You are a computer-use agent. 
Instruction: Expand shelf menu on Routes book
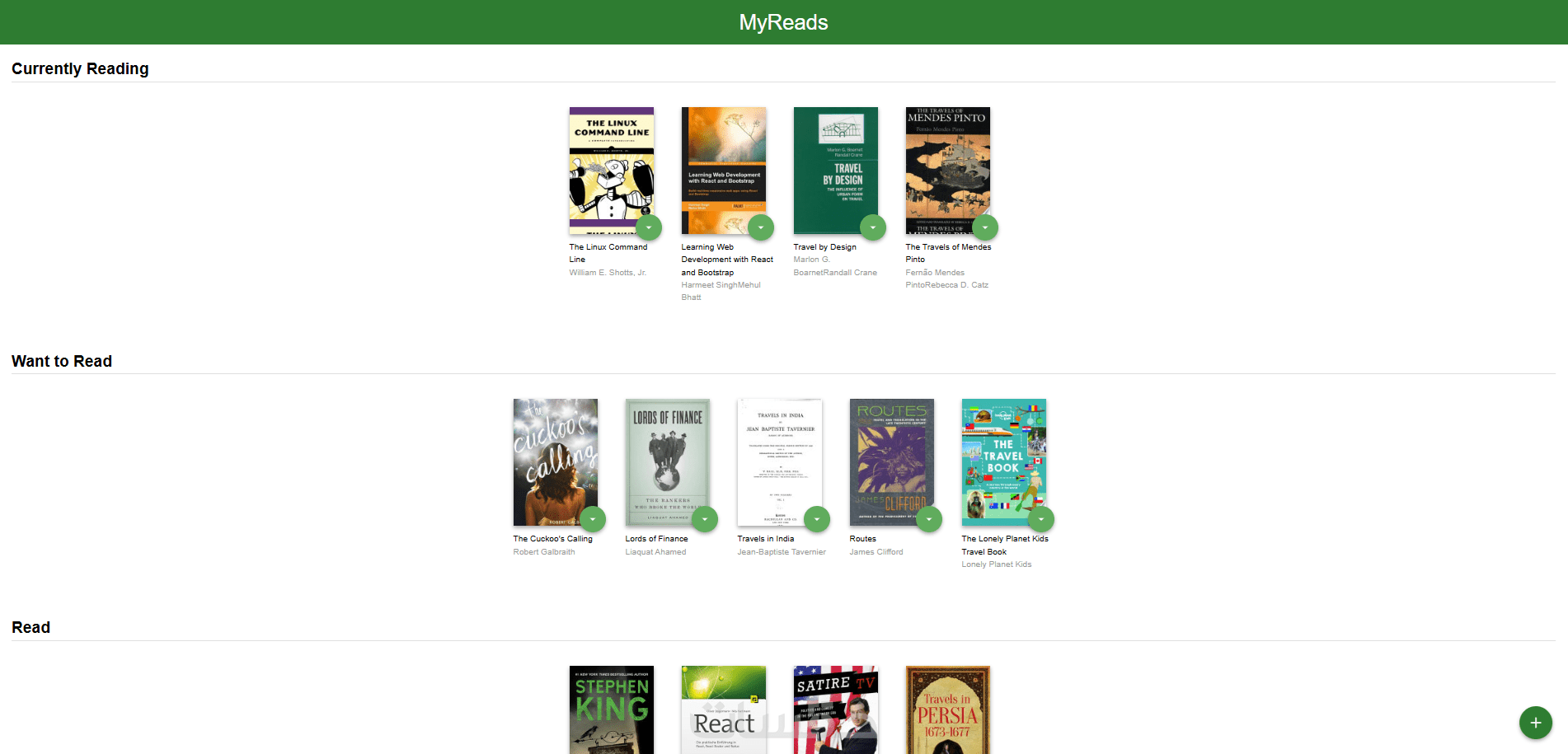coord(929,519)
